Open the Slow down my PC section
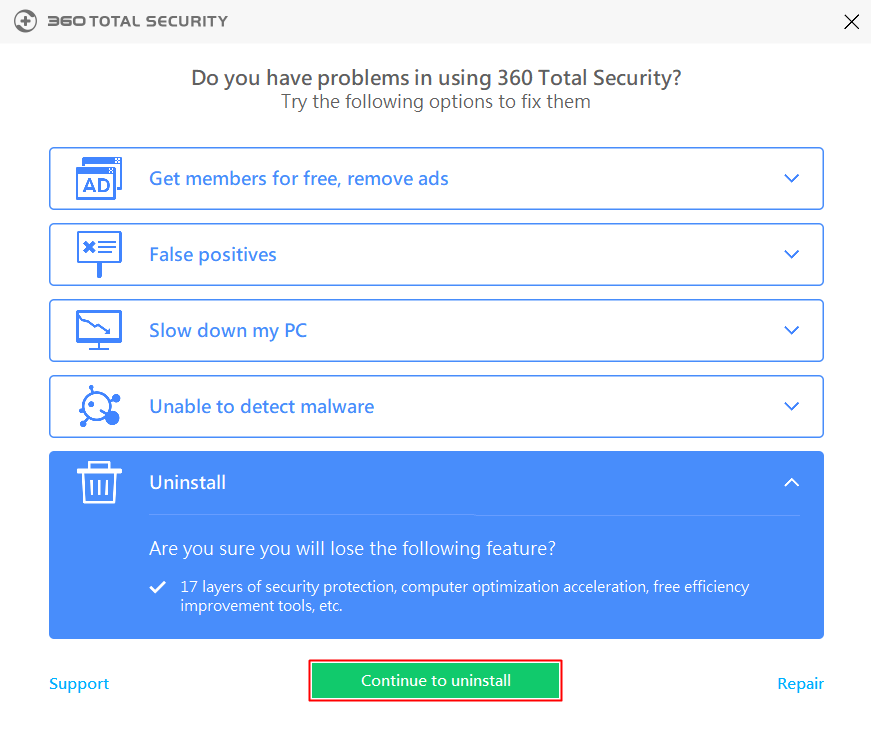Viewport: 871px width, 737px height. tap(791, 330)
